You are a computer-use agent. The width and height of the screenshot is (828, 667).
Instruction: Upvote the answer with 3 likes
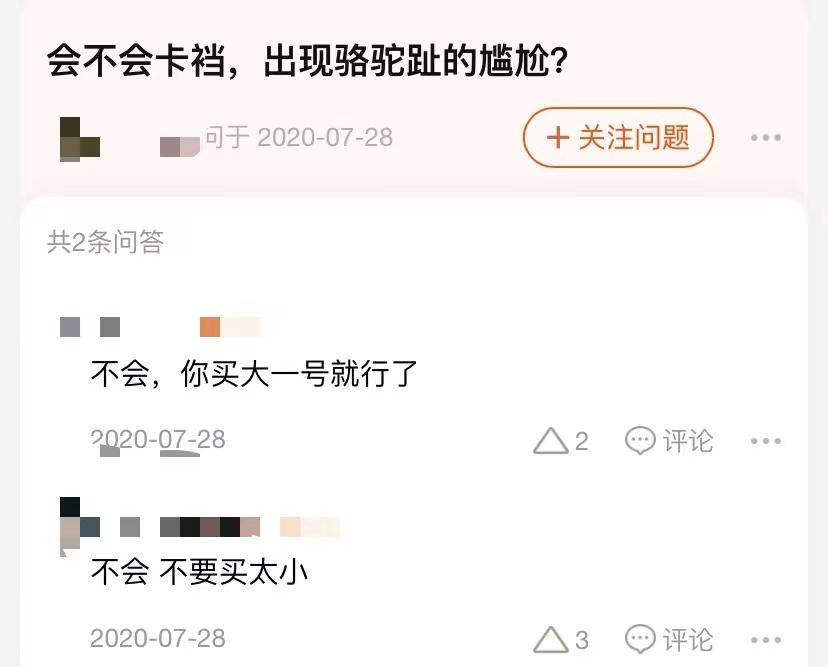[x=551, y=640]
